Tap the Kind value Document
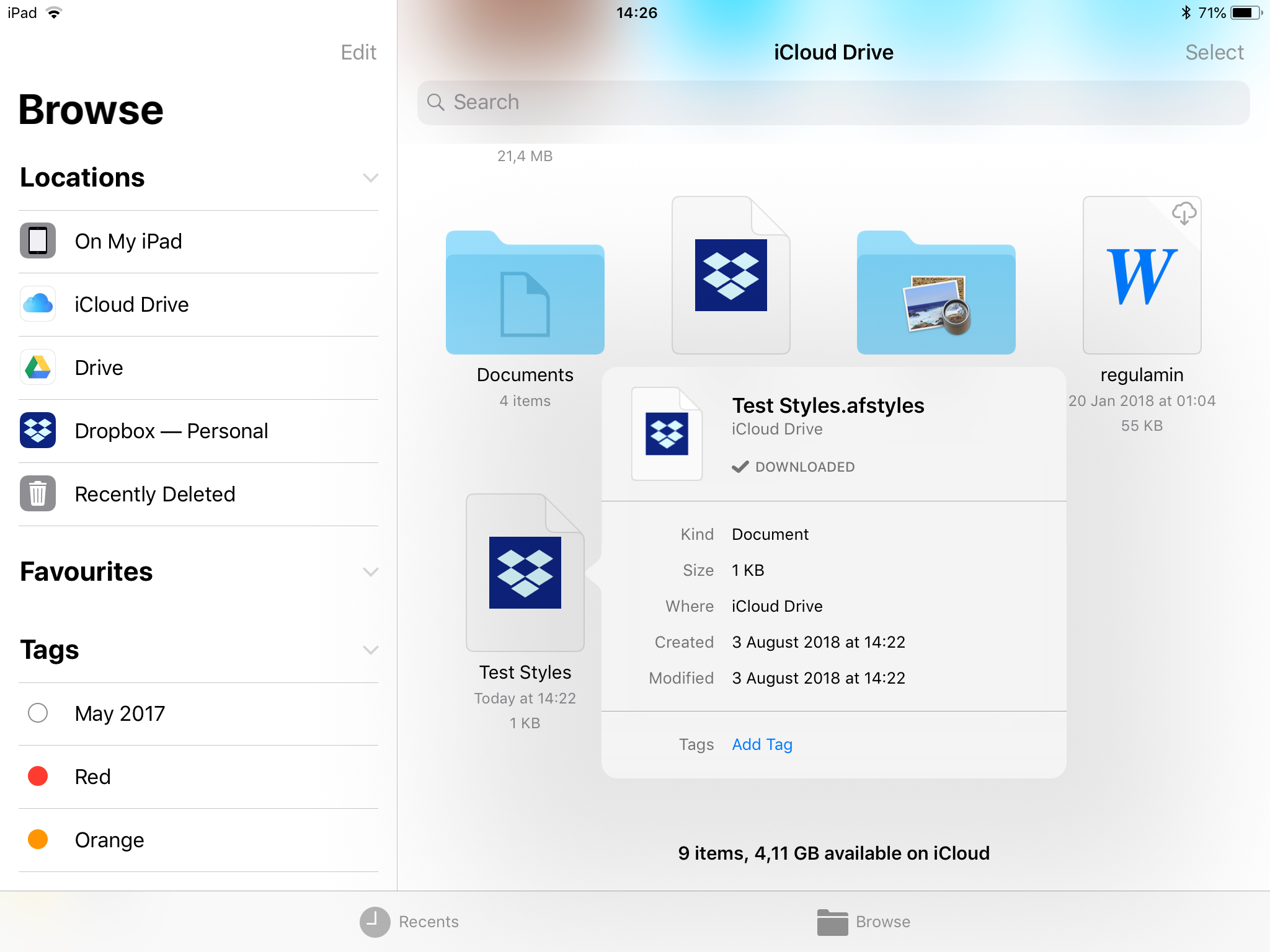The height and width of the screenshot is (952, 1270). tap(770, 534)
